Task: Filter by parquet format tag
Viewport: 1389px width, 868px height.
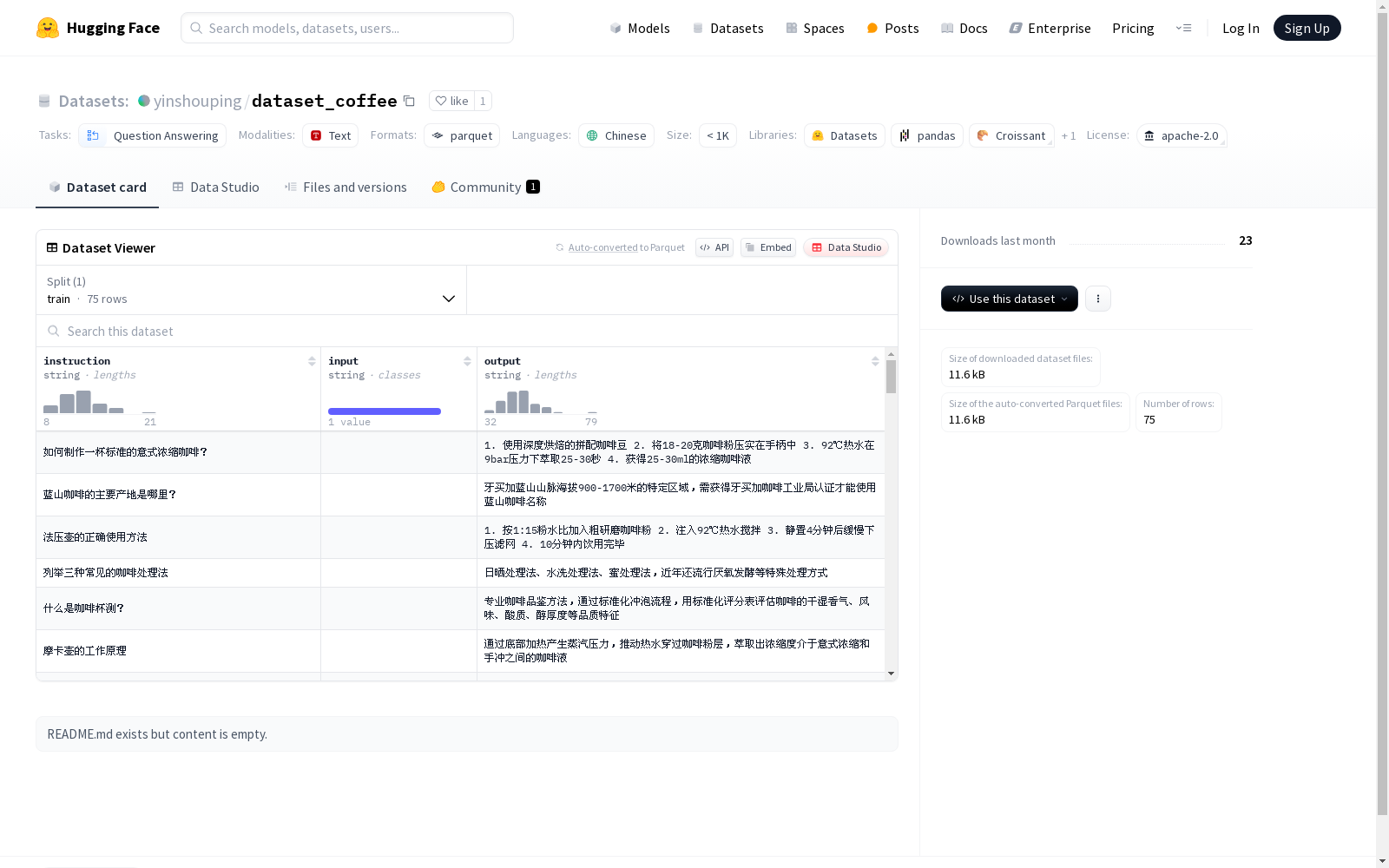Action: pyautogui.click(x=462, y=135)
